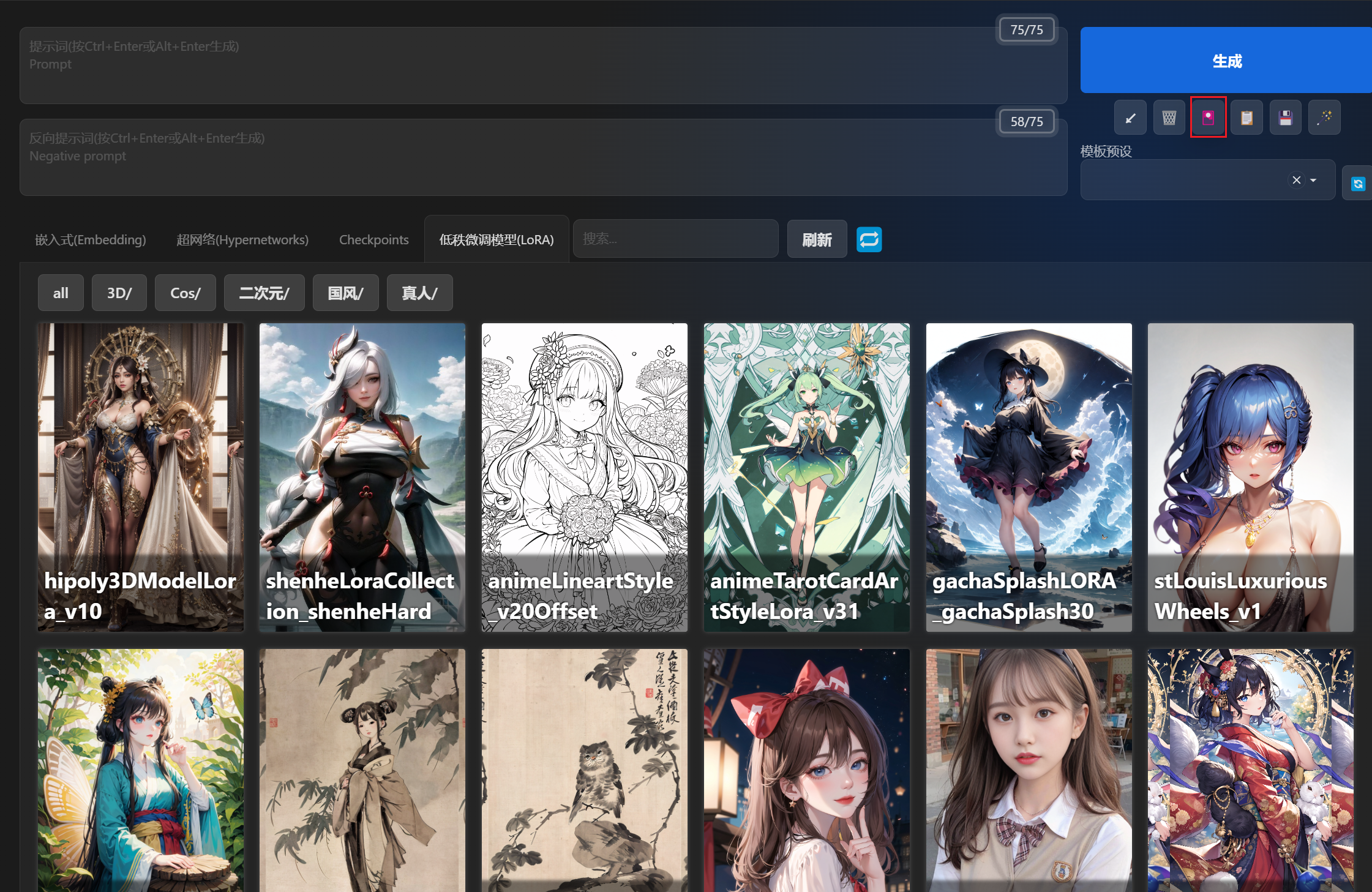Click the 刷新 refresh button

point(817,239)
